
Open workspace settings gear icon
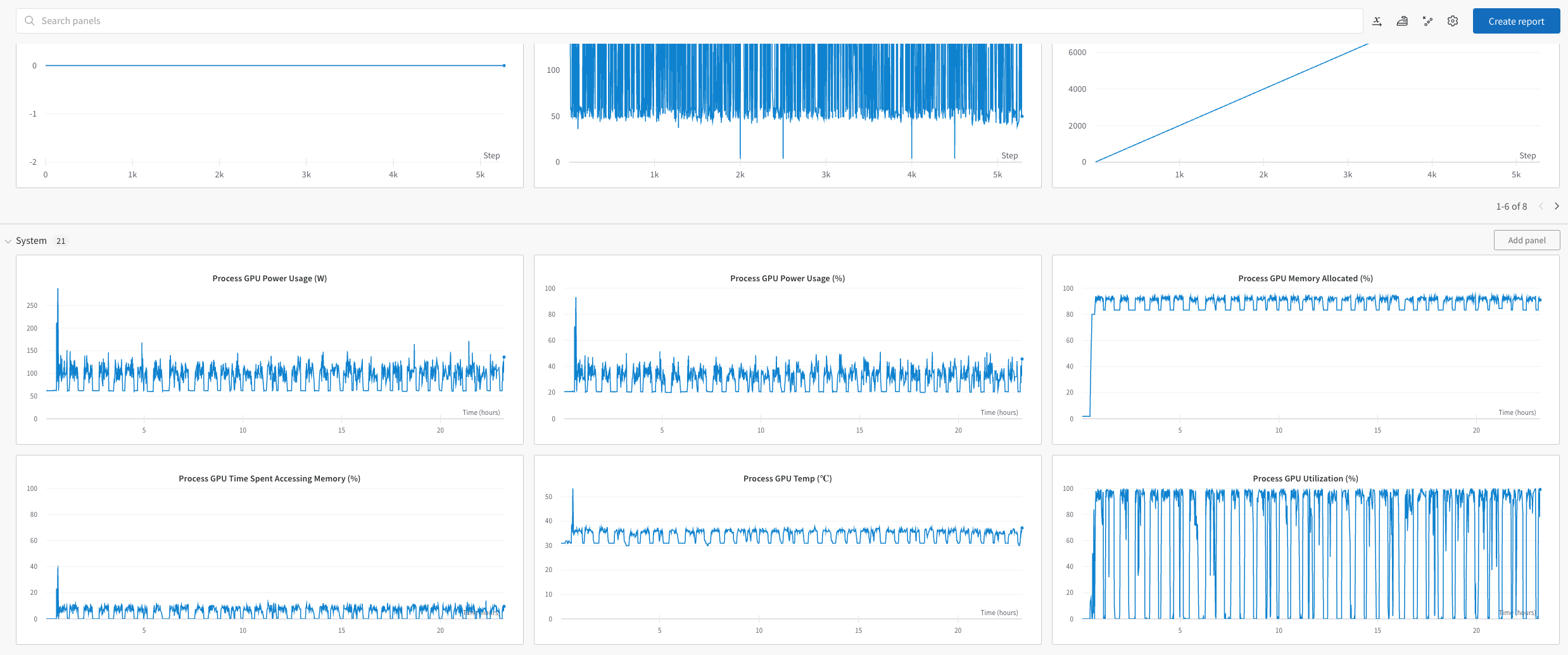(x=1453, y=21)
